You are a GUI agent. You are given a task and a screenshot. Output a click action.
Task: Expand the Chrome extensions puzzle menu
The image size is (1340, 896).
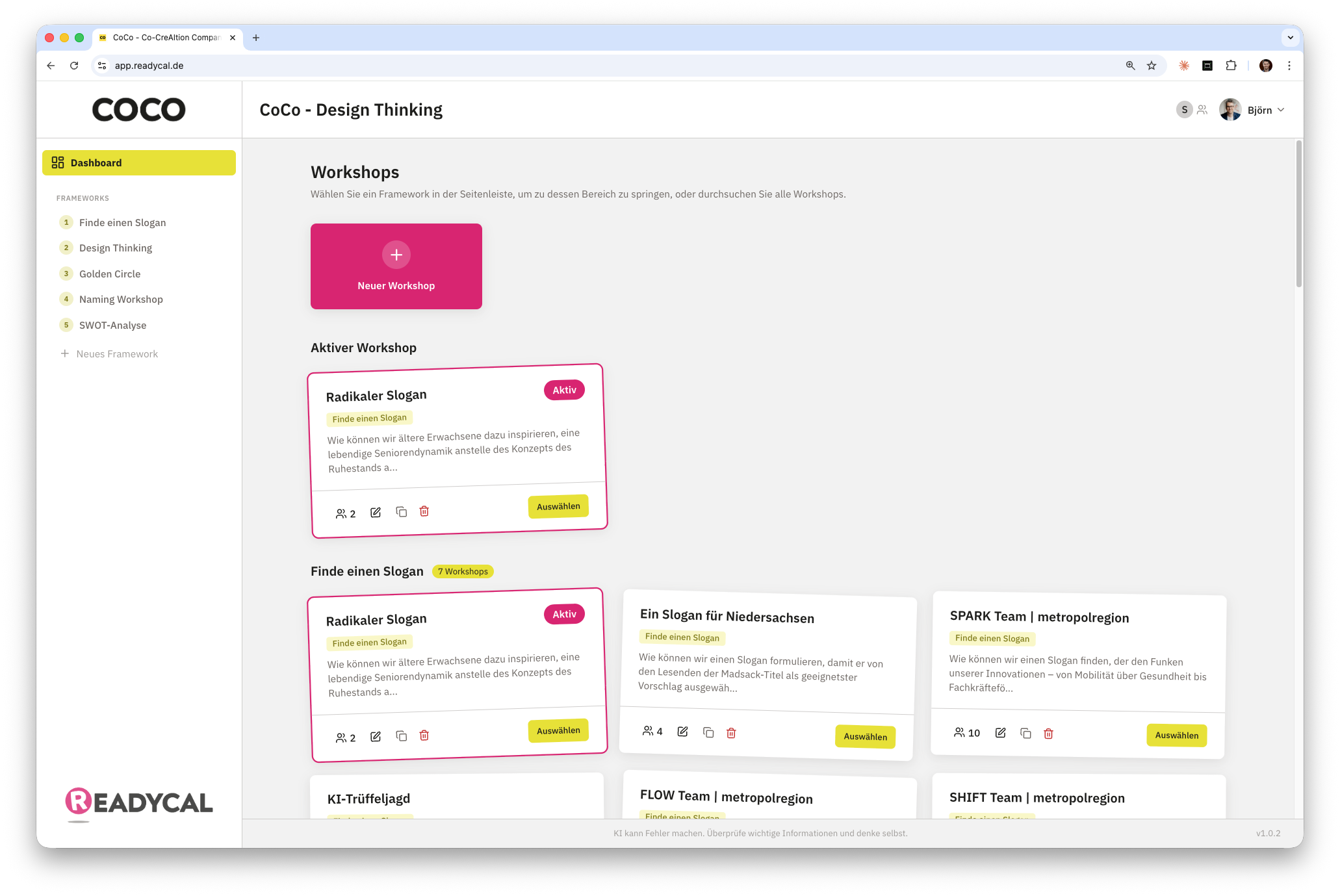tap(1230, 66)
